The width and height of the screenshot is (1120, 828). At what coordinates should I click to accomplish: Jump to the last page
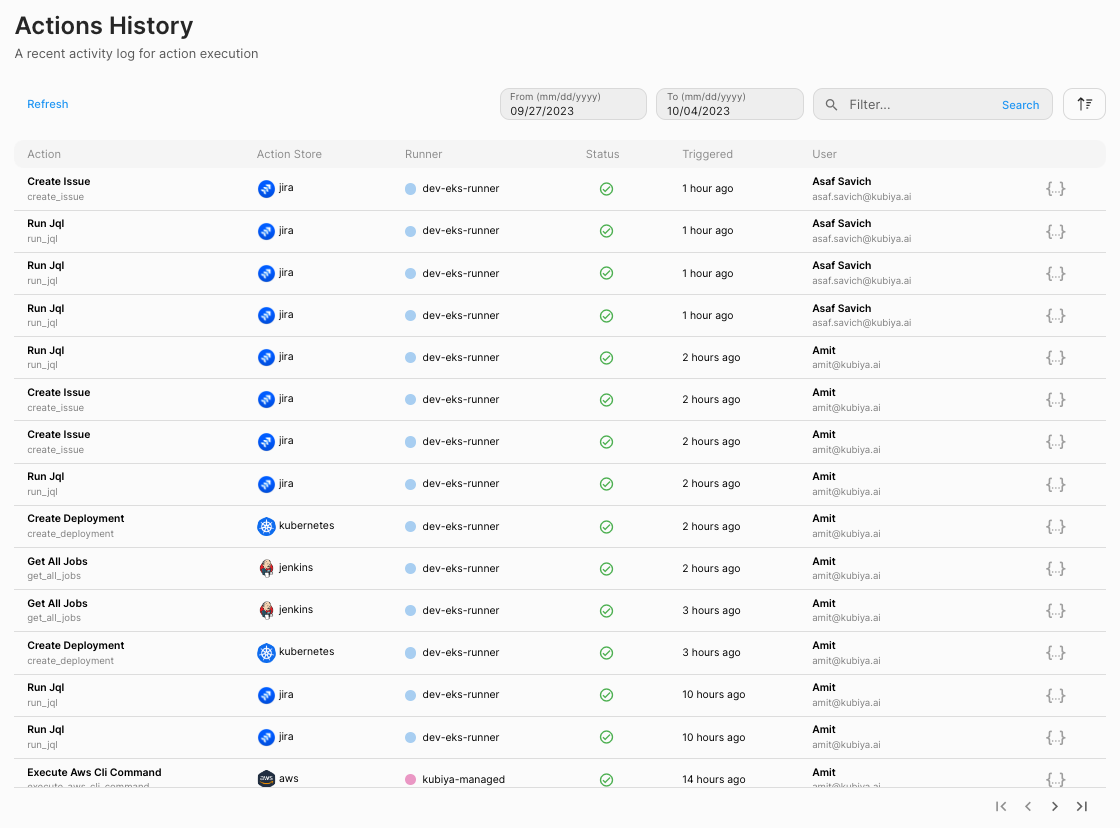click(1082, 806)
